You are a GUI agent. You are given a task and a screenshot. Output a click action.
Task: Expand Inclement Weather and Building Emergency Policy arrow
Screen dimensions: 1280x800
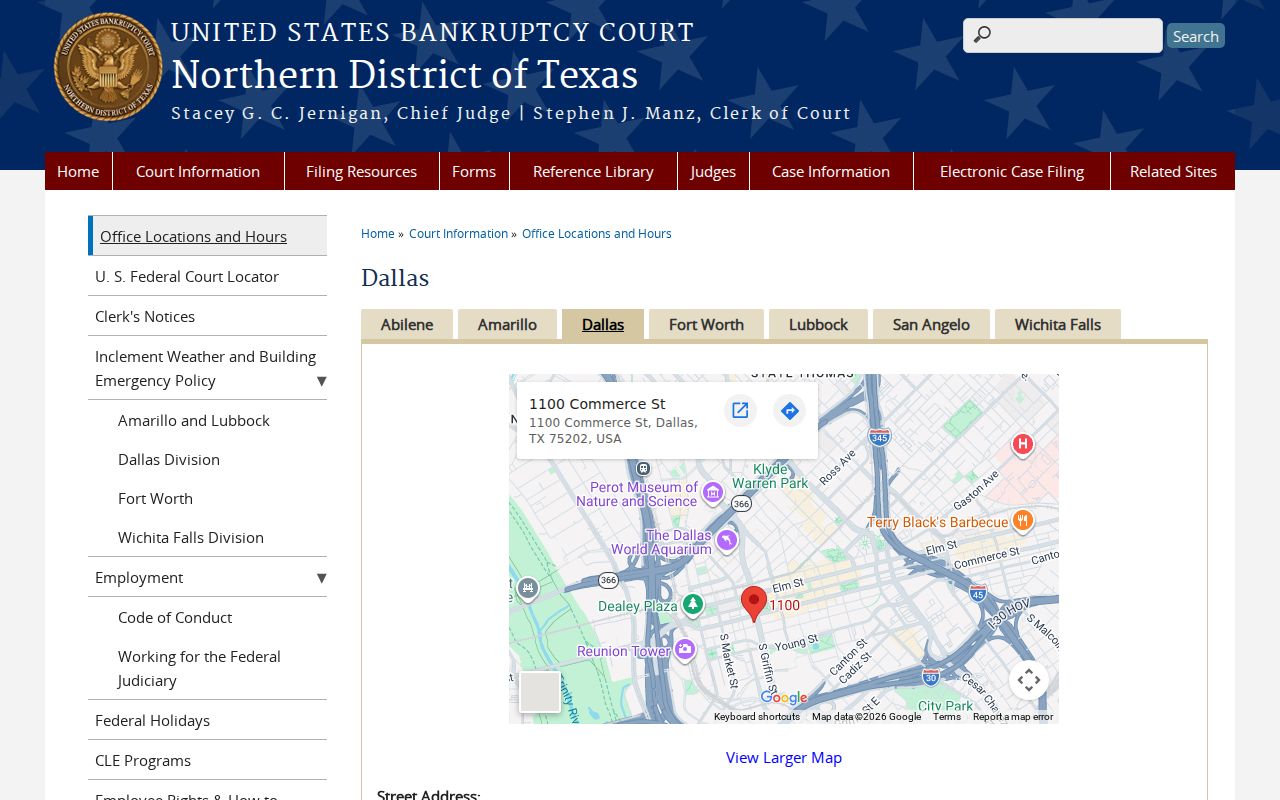click(x=321, y=381)
